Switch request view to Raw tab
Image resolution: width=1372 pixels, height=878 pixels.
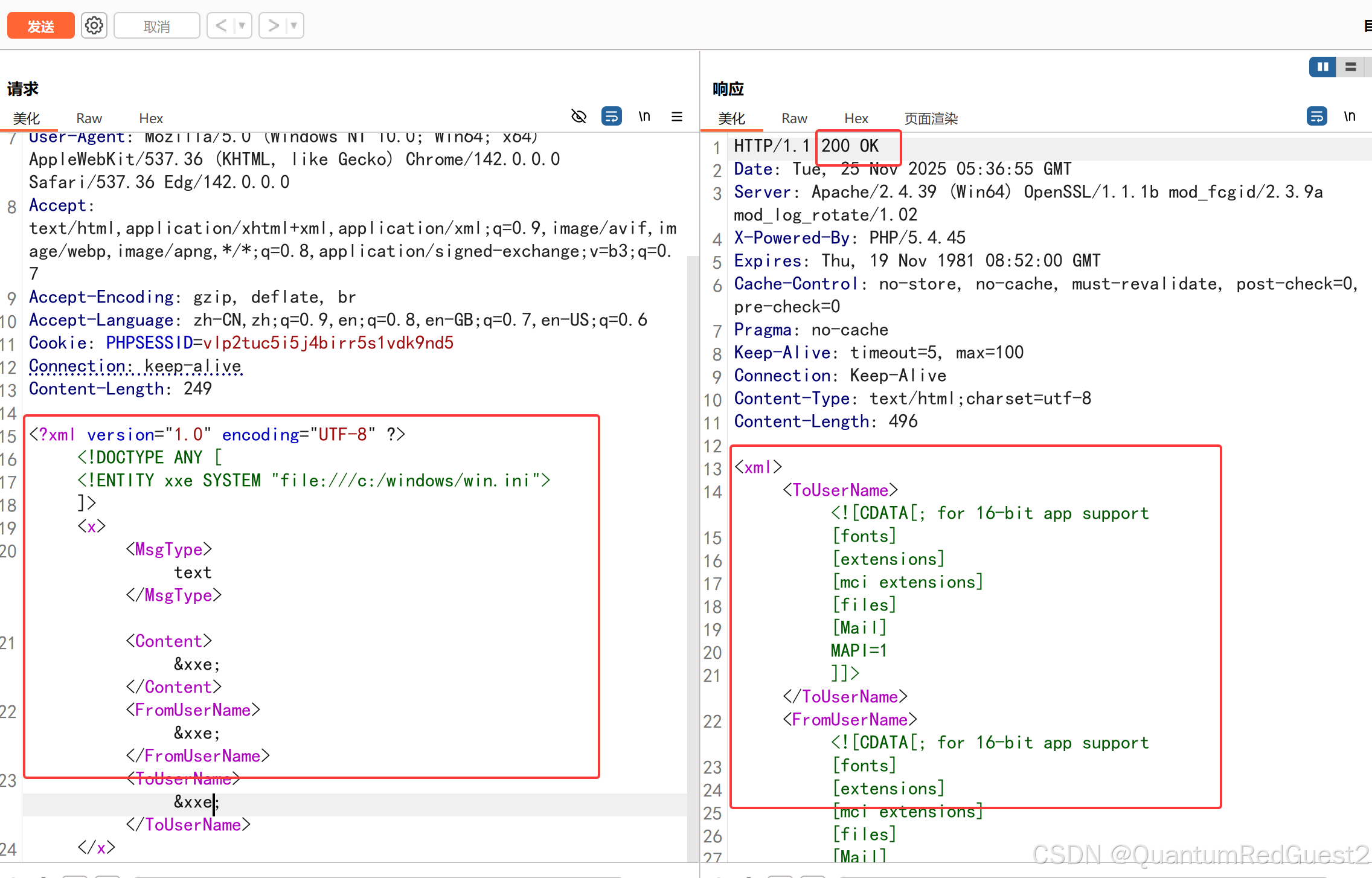89,118
